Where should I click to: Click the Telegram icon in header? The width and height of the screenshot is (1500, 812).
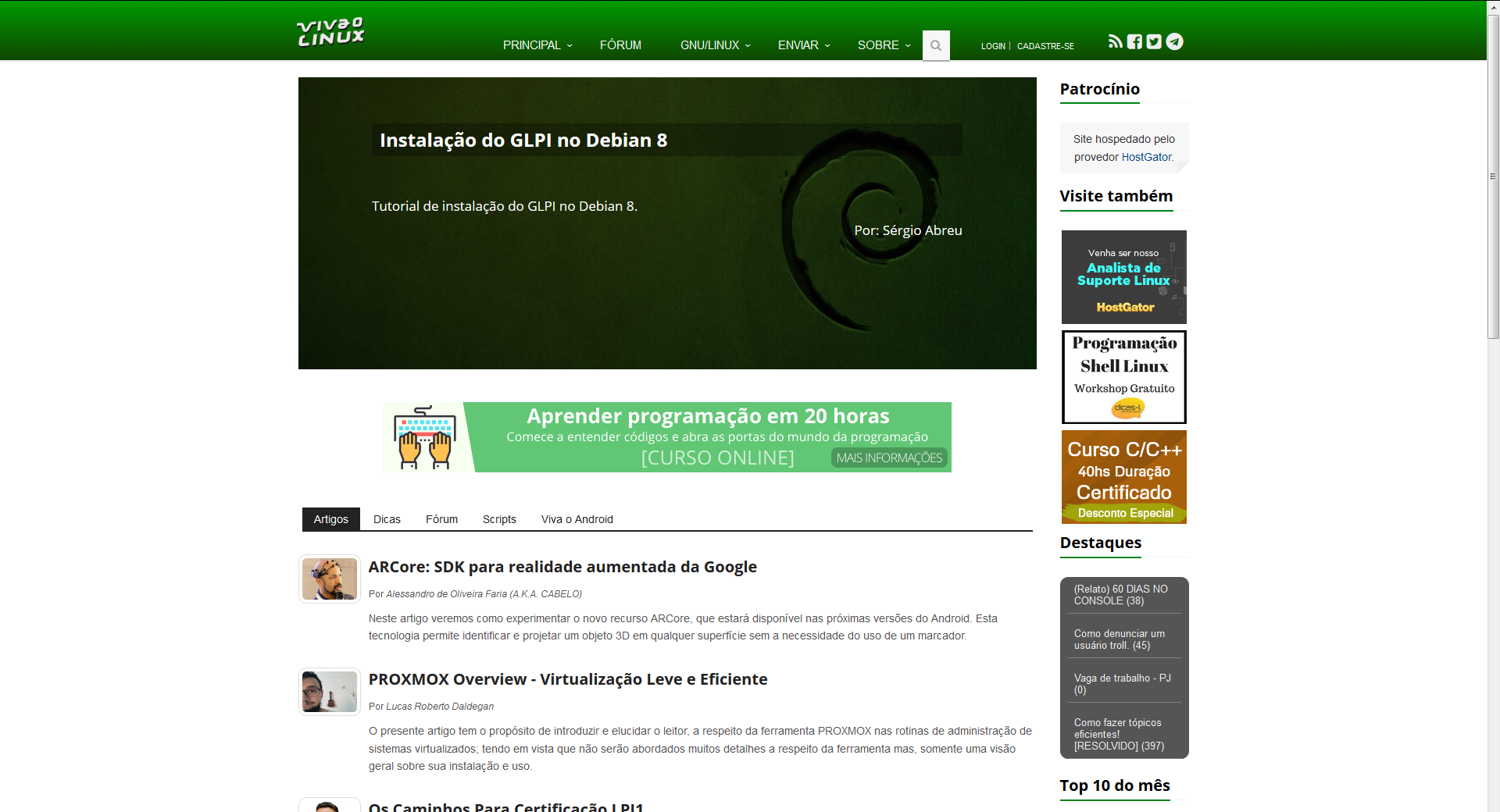coord(1174,41)
